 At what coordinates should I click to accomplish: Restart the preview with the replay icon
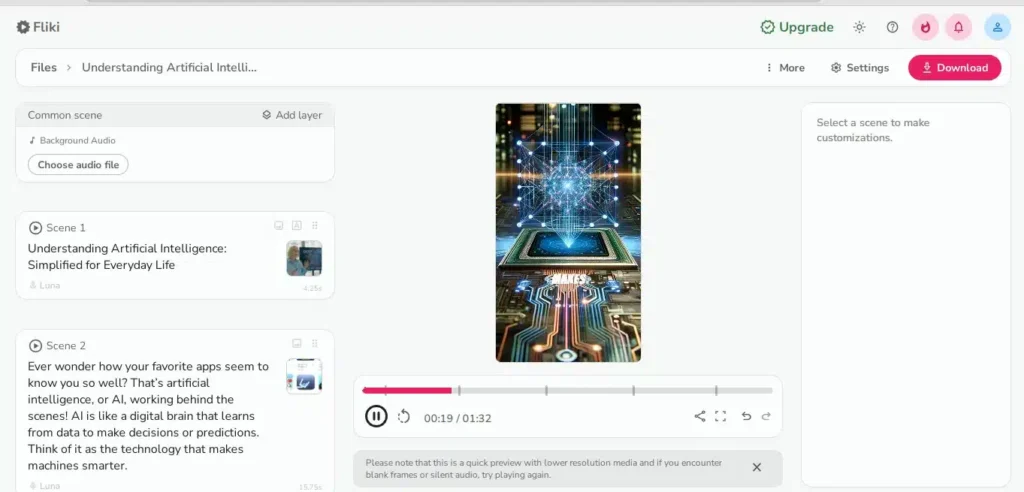(404, 416)
